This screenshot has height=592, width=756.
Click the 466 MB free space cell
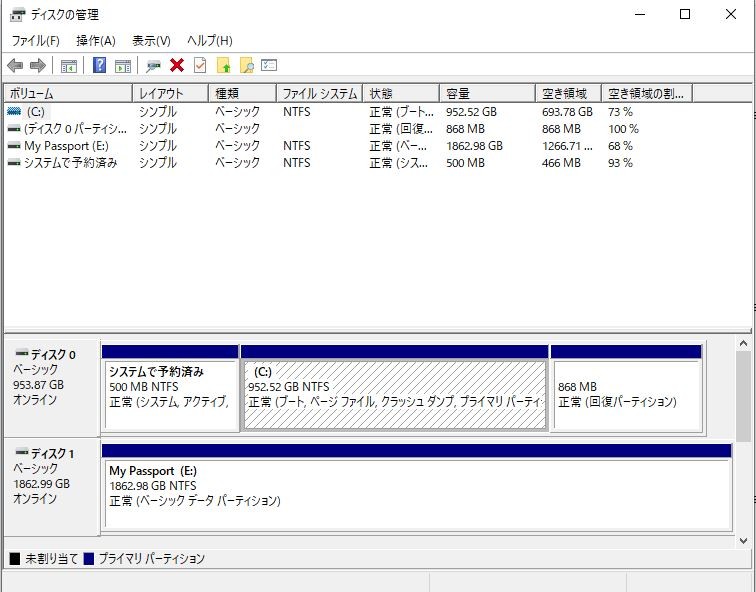561,163
